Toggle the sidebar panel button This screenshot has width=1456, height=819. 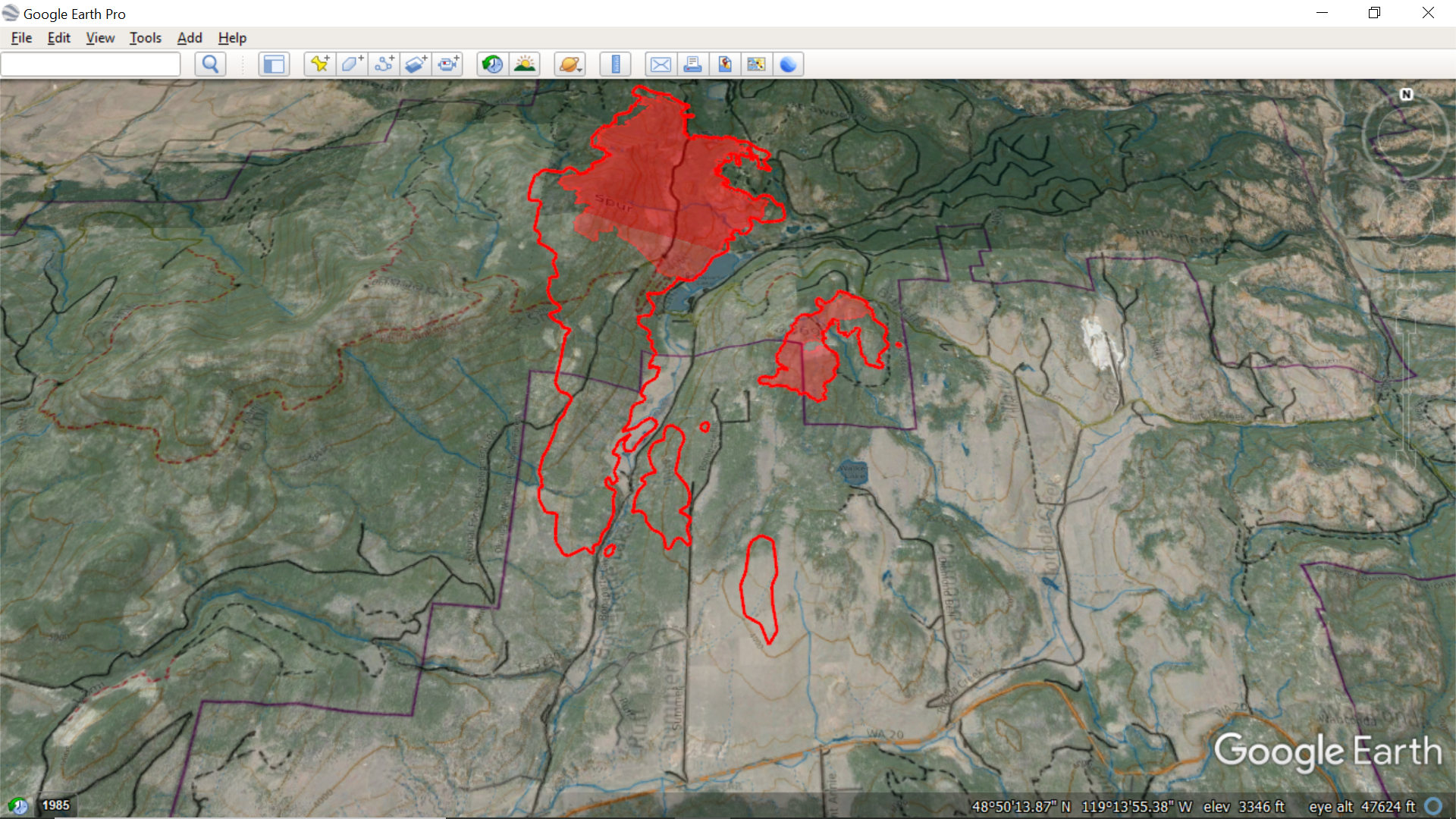point(274,64)
